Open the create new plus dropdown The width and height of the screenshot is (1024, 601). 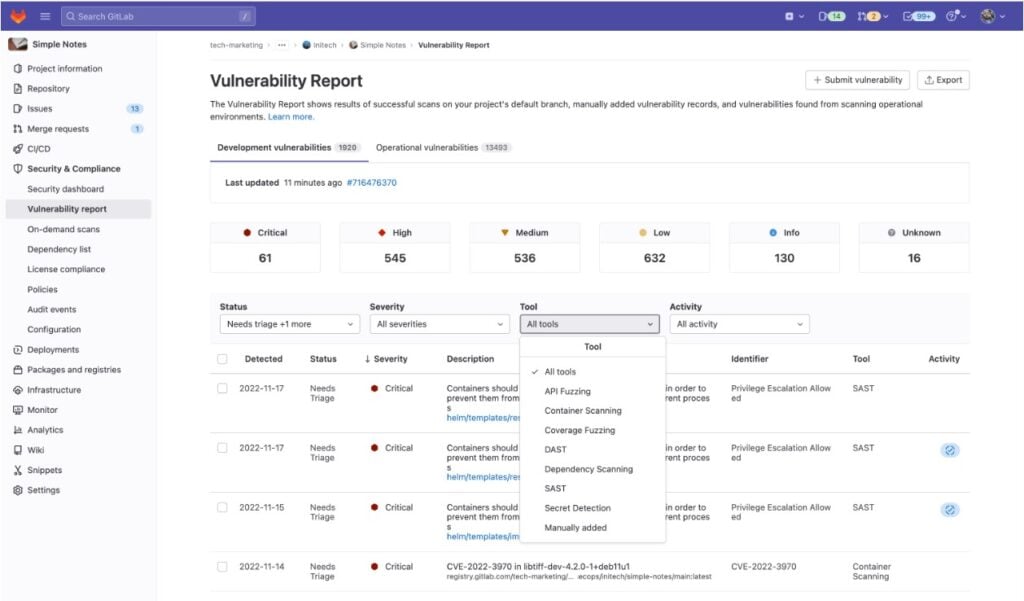794,16
